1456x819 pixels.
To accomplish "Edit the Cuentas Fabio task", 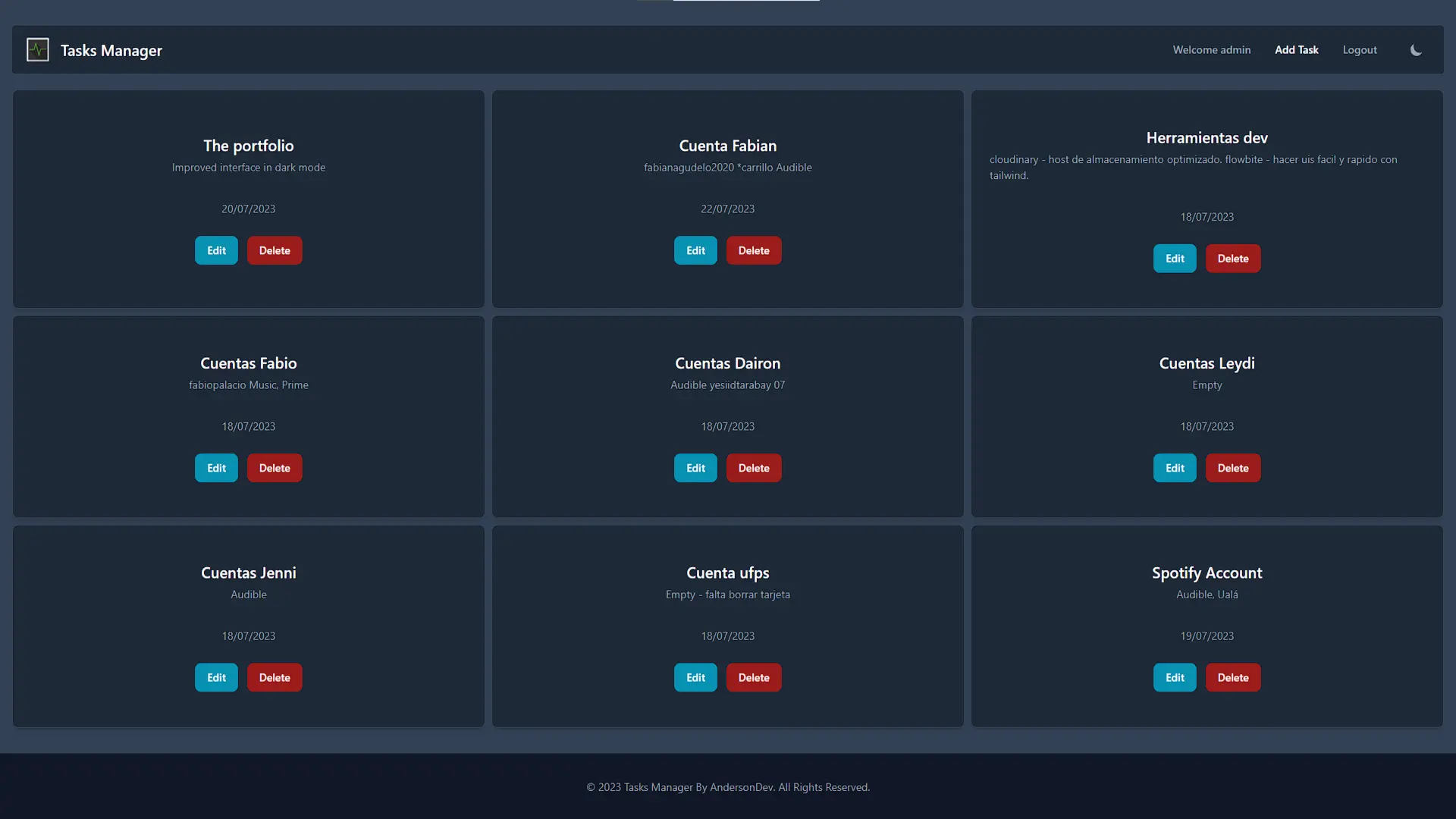I will tap(216, 468).
